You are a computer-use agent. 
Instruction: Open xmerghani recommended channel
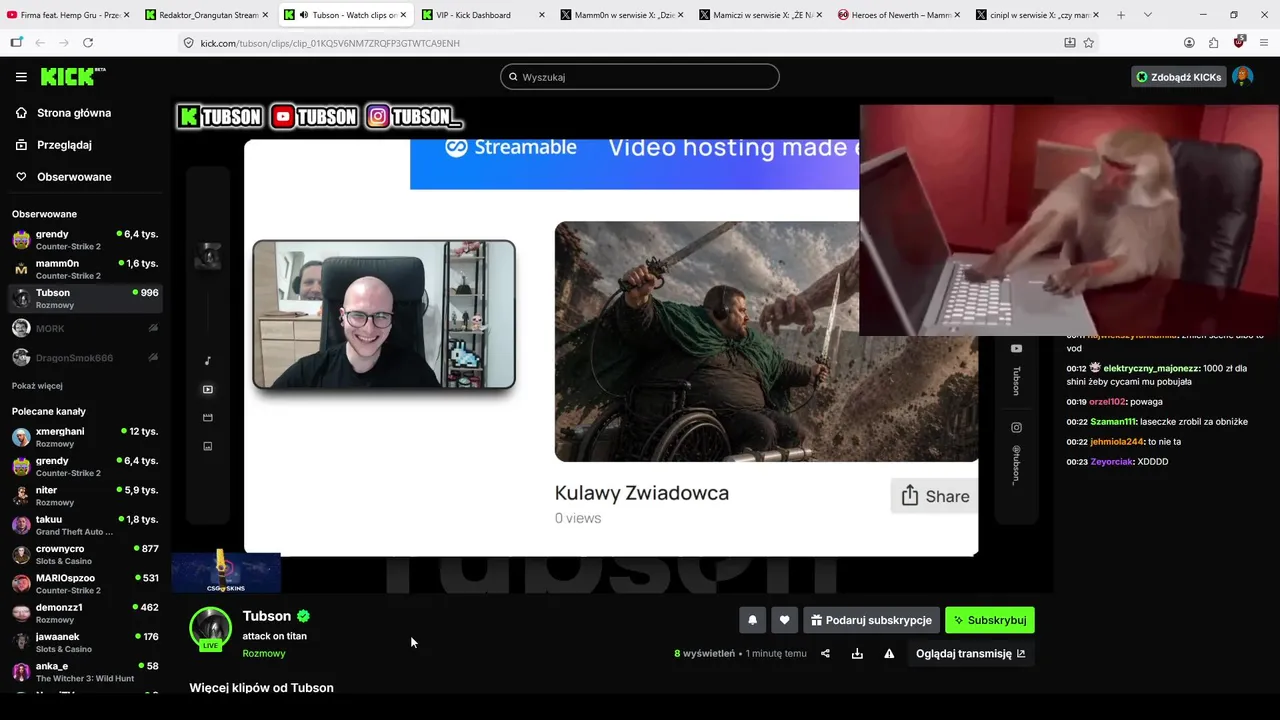pyautogui.click(x=85, y=437)
